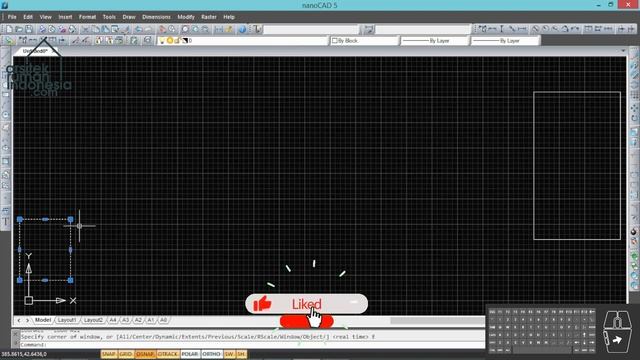
Task: Switch to the A4 layout tab
Action: point(113,320)
